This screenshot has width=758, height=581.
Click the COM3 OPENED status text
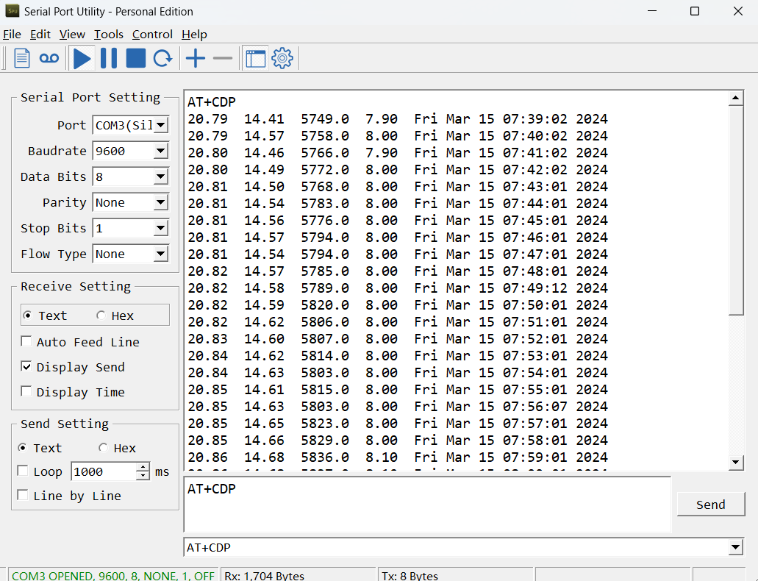pyautogui.click(x=113, y=575)
